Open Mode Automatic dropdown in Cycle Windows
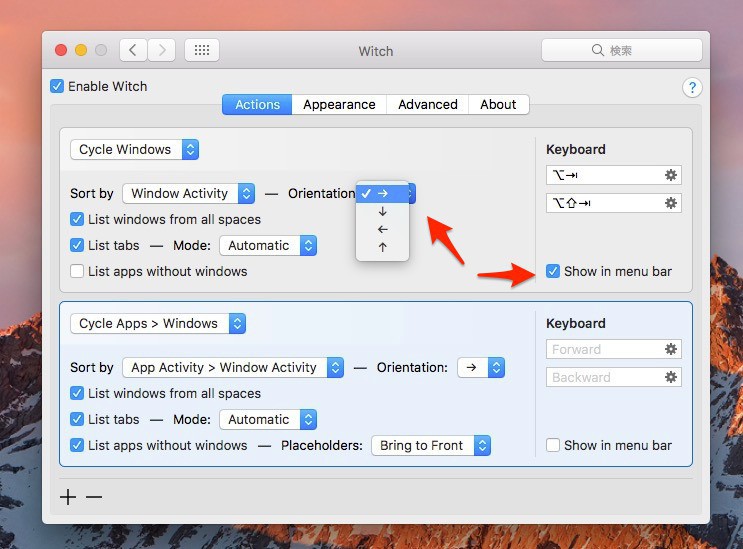Viewport: 743px width, 549px height. coord(268,246)
